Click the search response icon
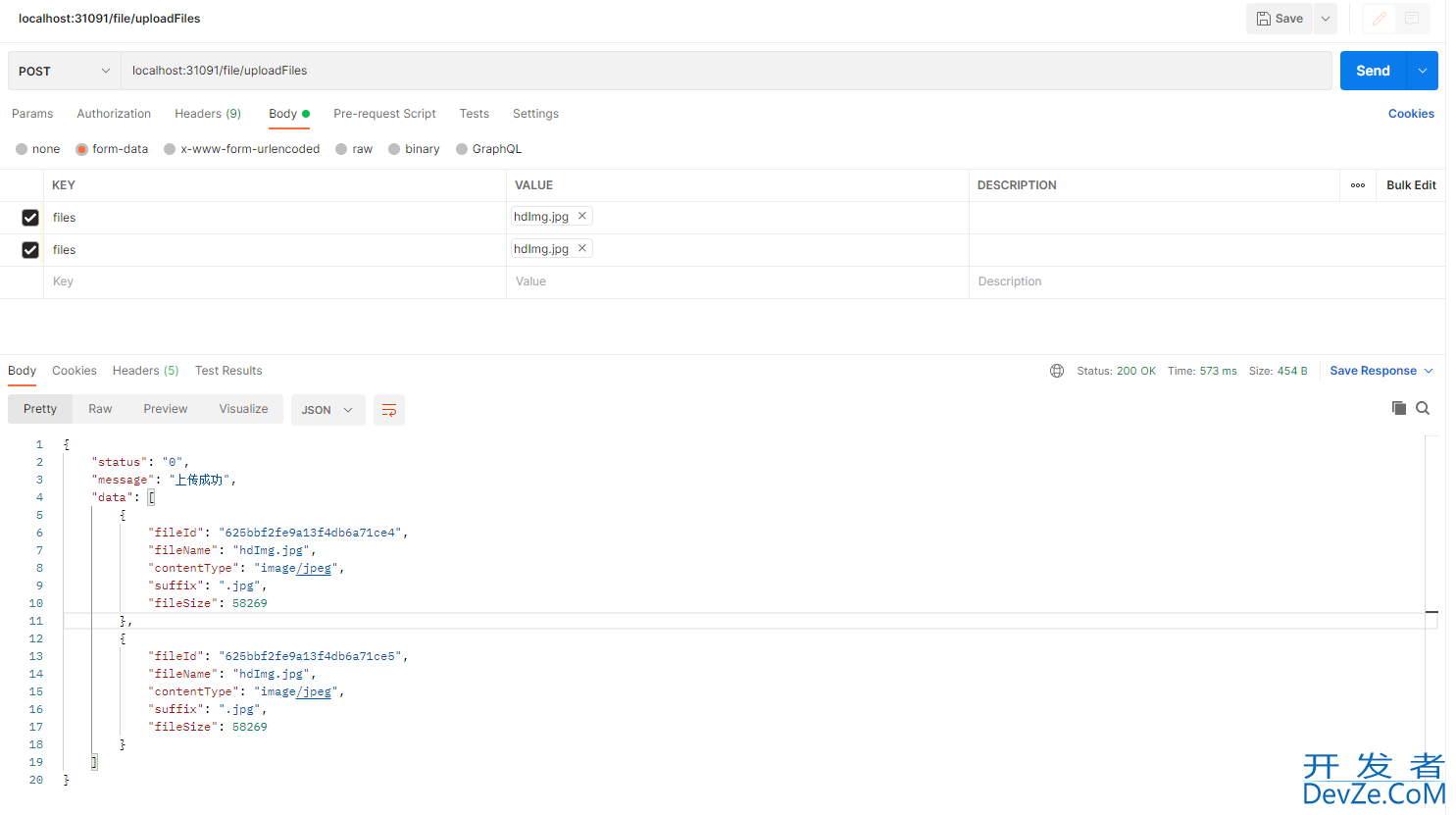The height and width of the screenshot is (815, 1456). 1423,408
